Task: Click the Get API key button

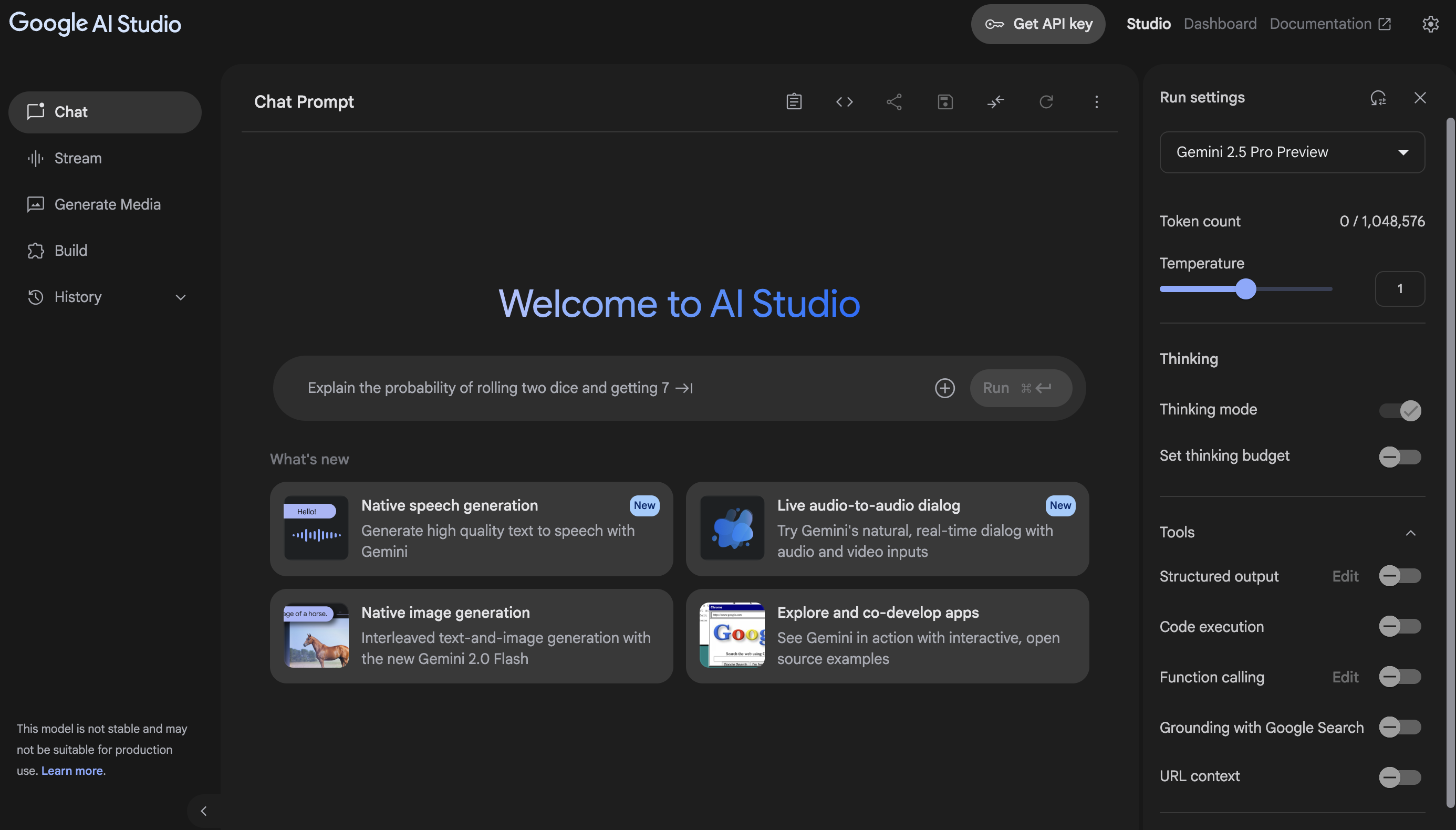Action: 1038,24
